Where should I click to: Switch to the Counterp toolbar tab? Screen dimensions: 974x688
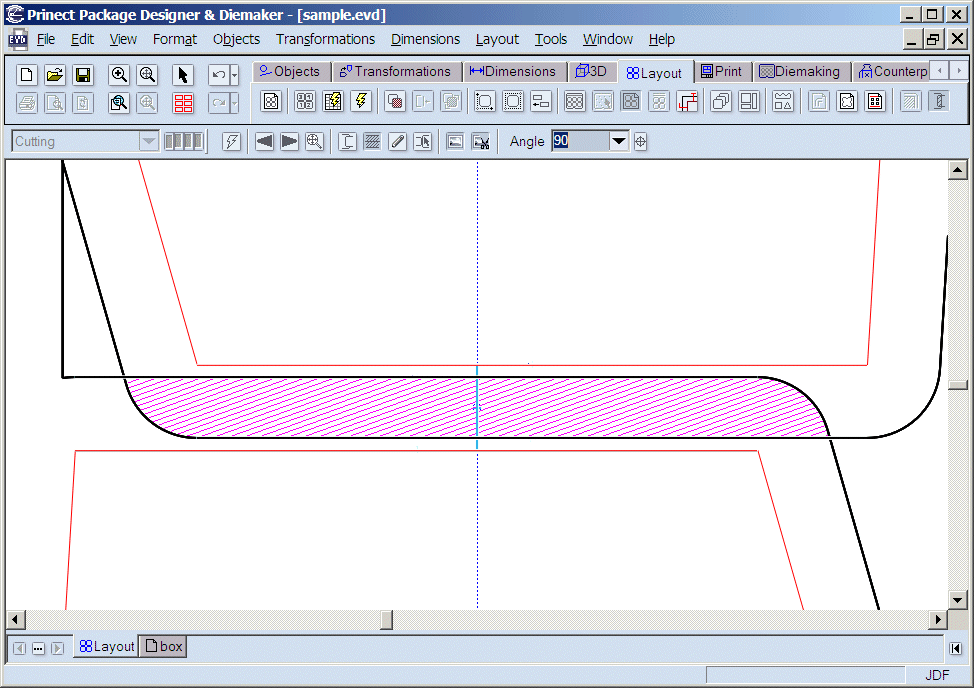(x=892, y=71)
